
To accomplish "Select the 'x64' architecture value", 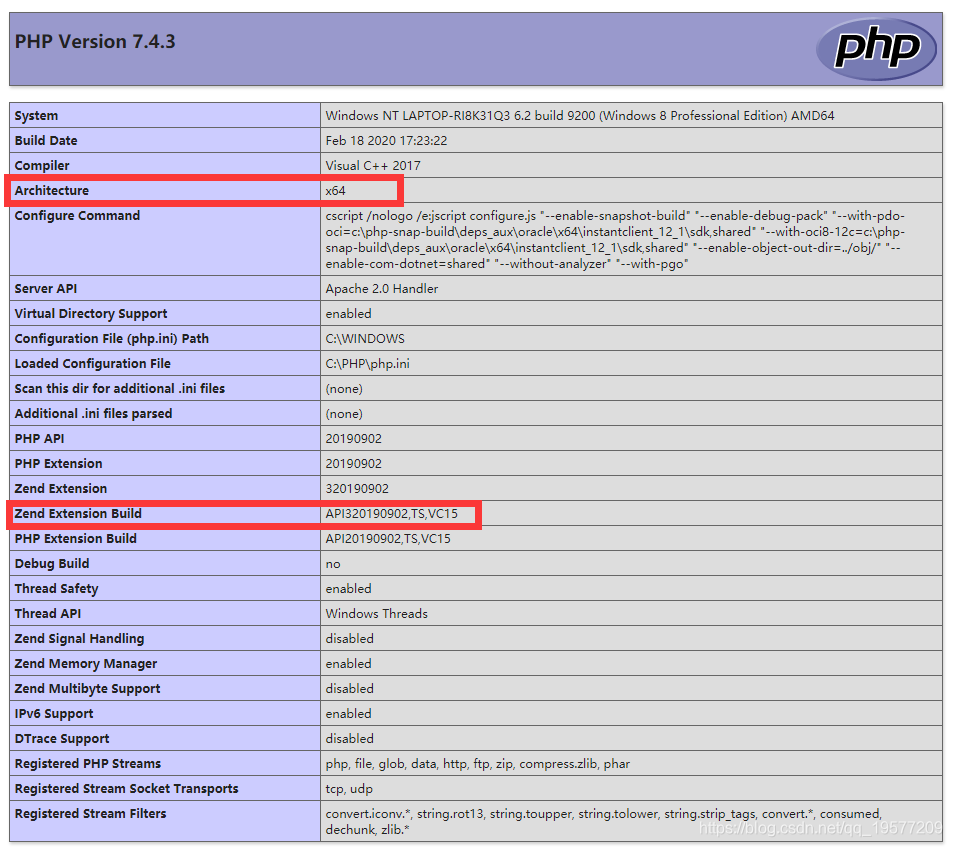I will click(x=335, y=190).
